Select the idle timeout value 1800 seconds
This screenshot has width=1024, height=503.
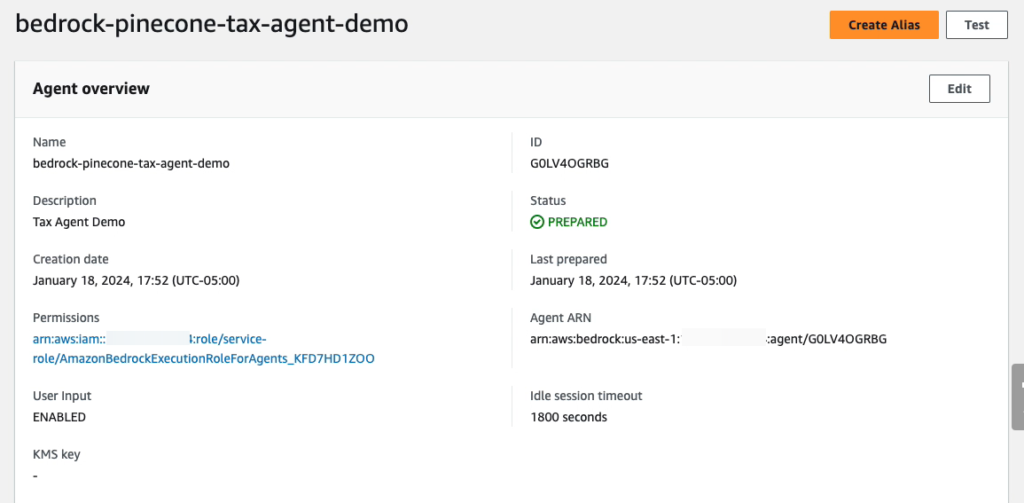point(569,417)
